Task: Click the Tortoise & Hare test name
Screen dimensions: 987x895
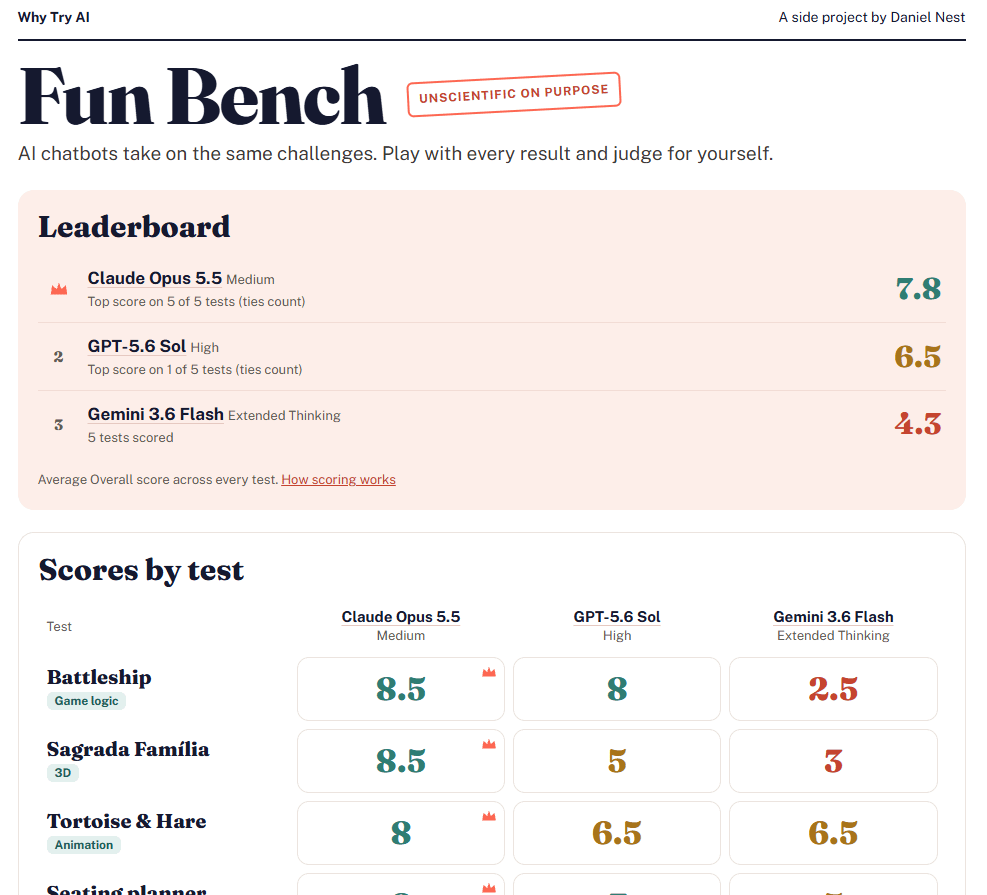Action: [x=127, y=821]
